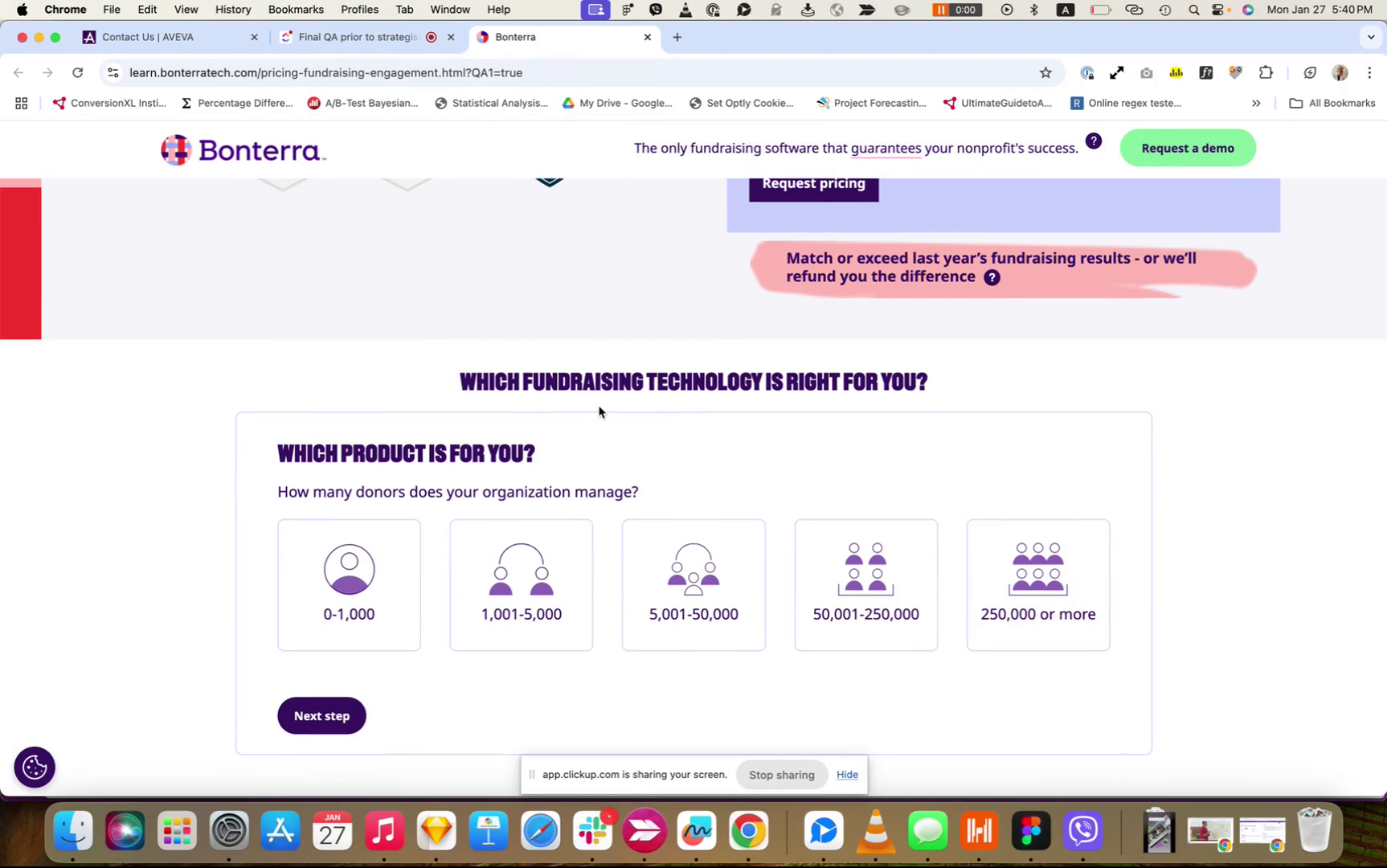This screenshot has height=868, width=1387.
Task: Open Percentage Differe... bookmark
Action: pos(236,103)
